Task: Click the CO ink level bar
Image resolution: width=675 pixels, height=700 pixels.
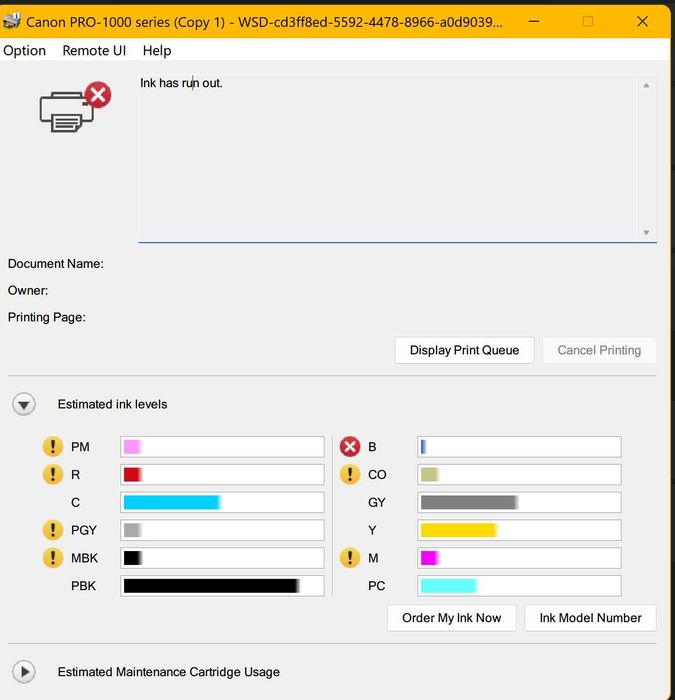Action: tap(519, 474)
